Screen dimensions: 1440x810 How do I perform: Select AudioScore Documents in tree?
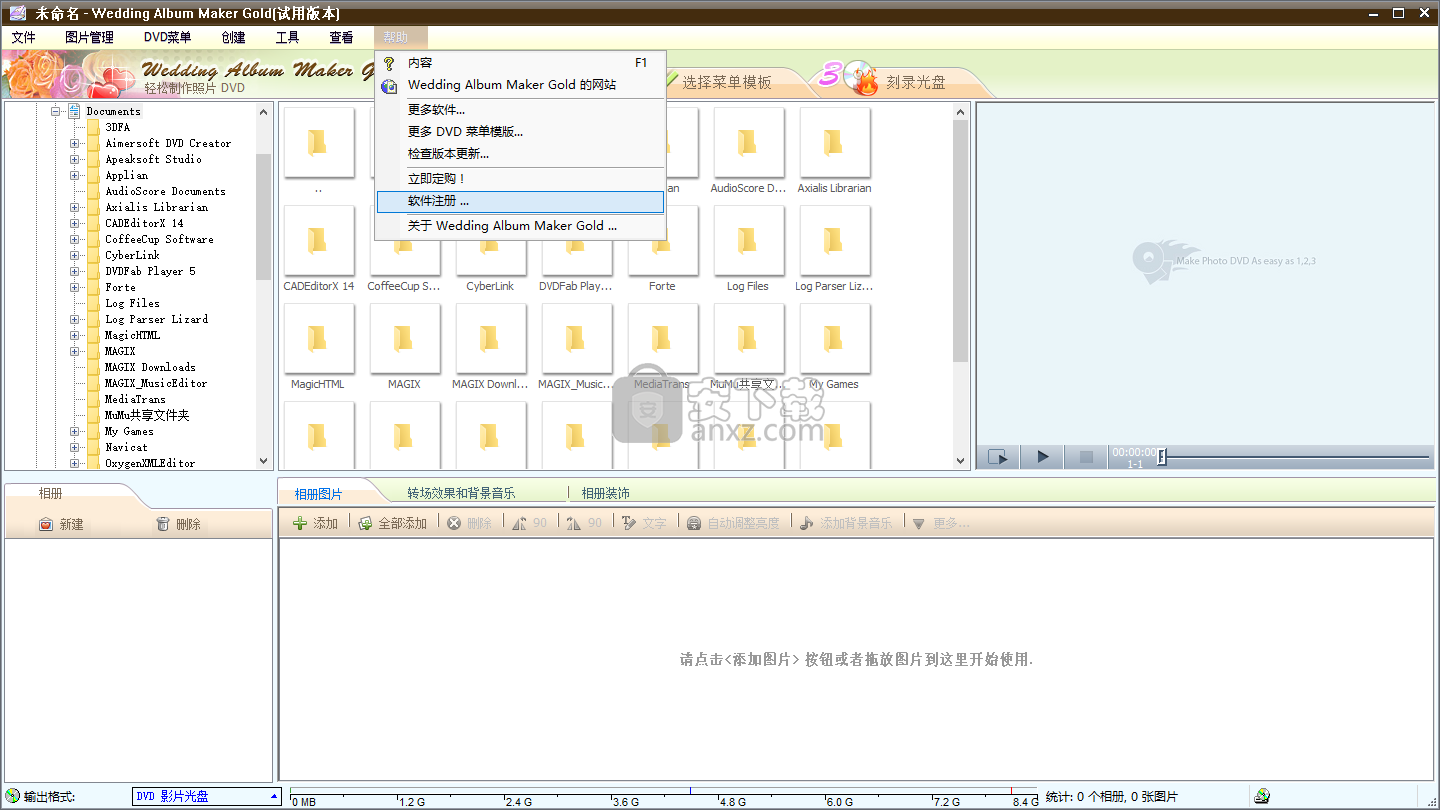pyautogui.click(x=165, y=191)
